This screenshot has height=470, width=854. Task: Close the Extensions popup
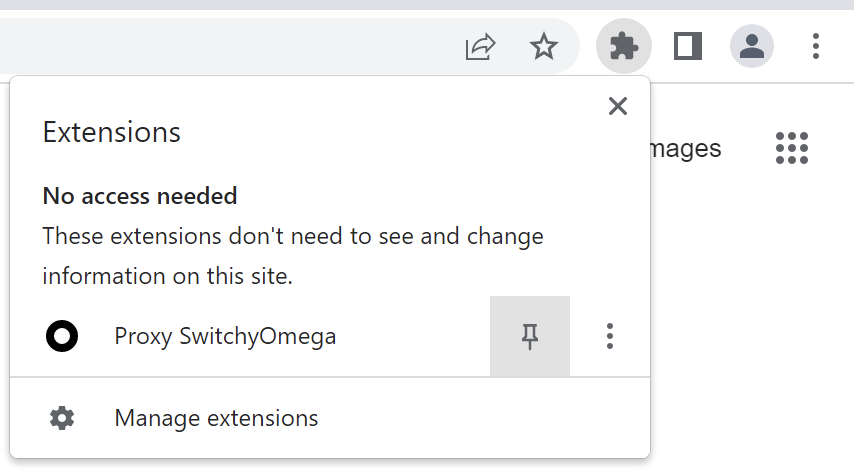pos(618,107)
